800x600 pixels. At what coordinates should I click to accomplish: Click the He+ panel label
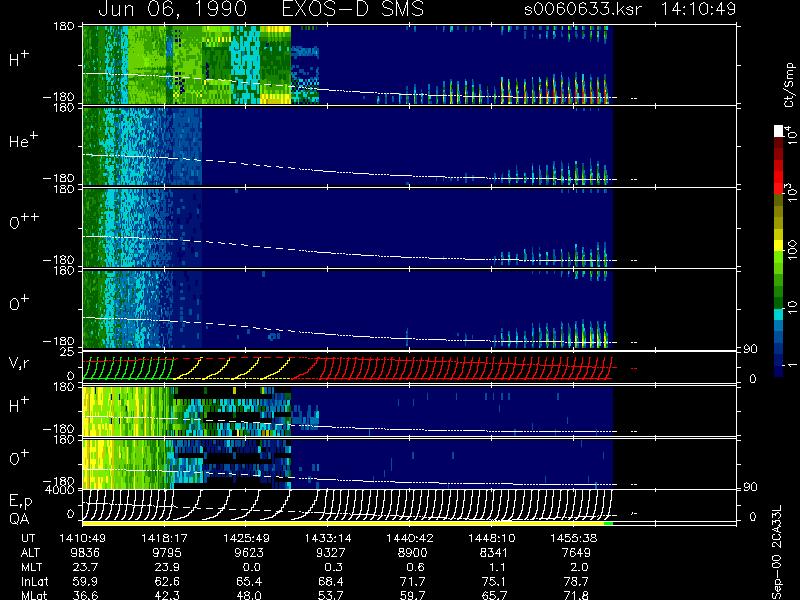pos(23,140)
